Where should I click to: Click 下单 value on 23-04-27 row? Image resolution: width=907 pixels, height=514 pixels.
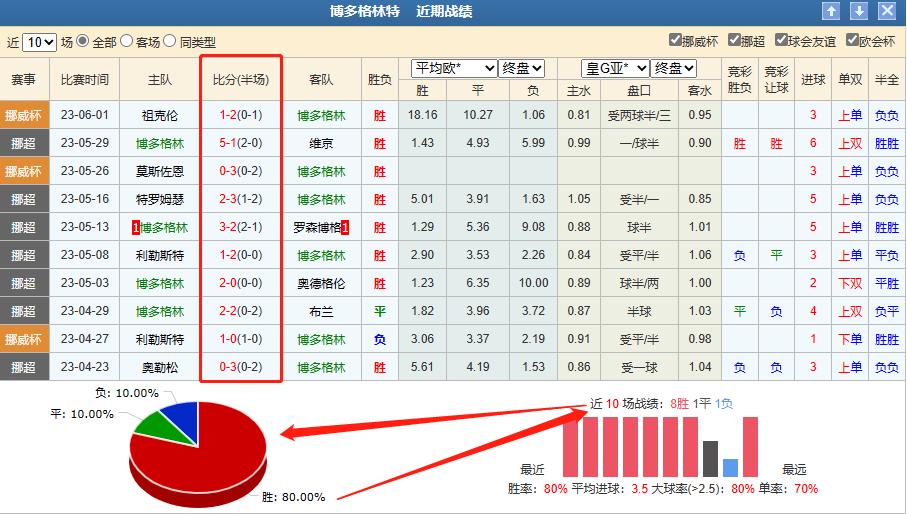coord(850,339)
